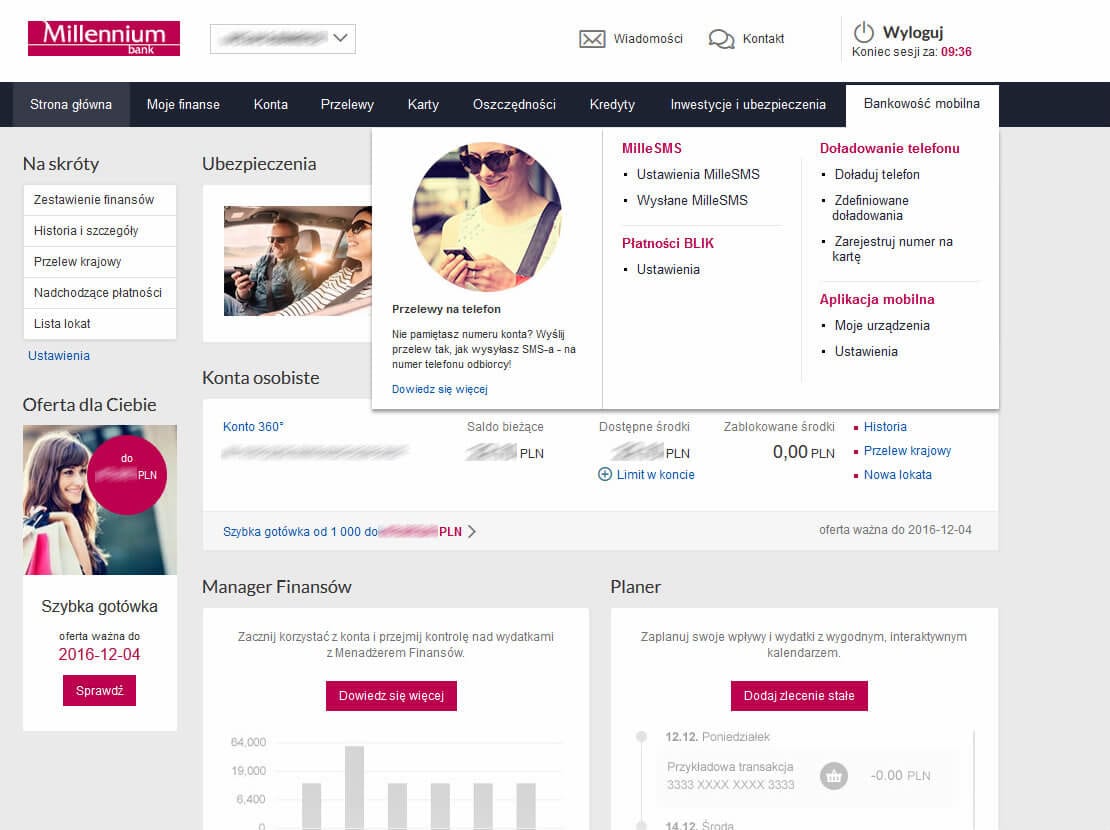Viewport: 1110px width, 830px height.
Task: Open the Konta menu item
Action: pyautogui.click(x=271, y=104)
